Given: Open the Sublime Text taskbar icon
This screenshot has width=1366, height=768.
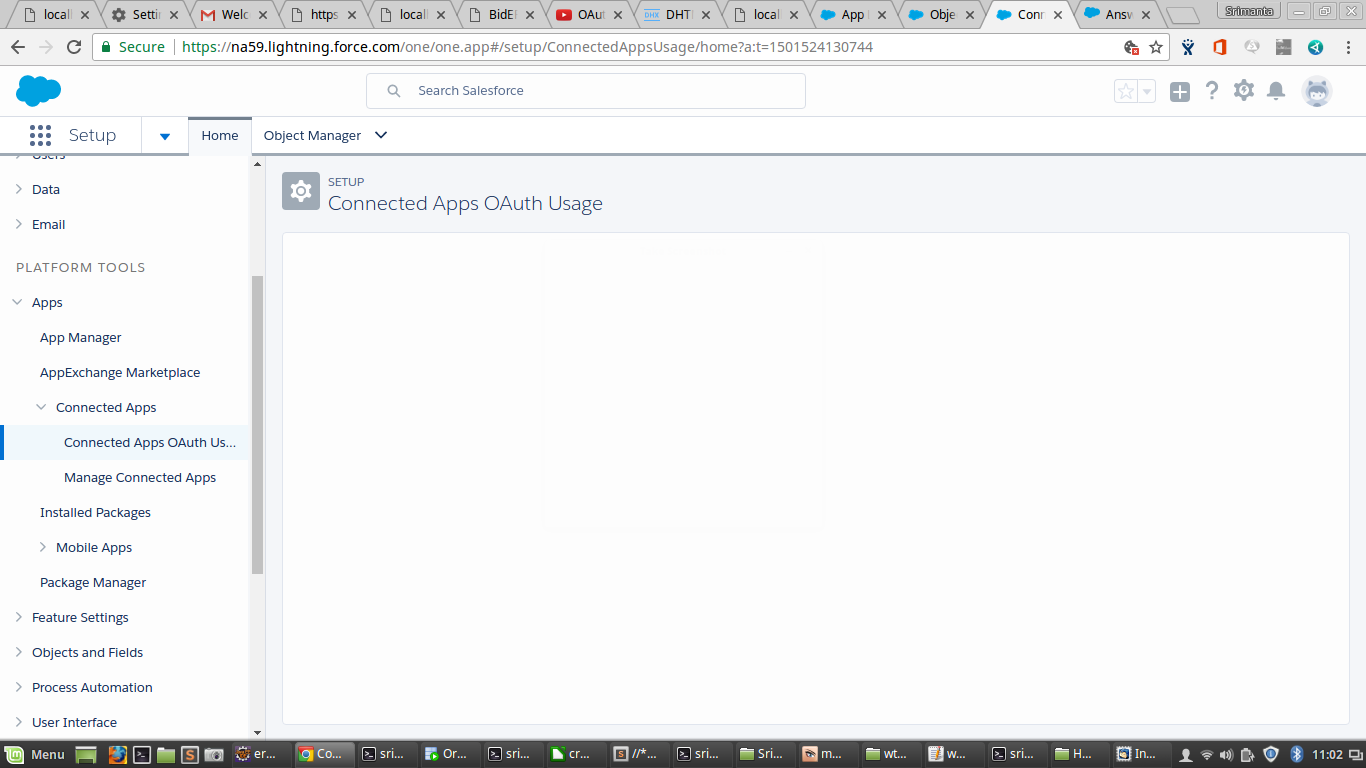Looking at the screenshot, I should pos(191,754).
